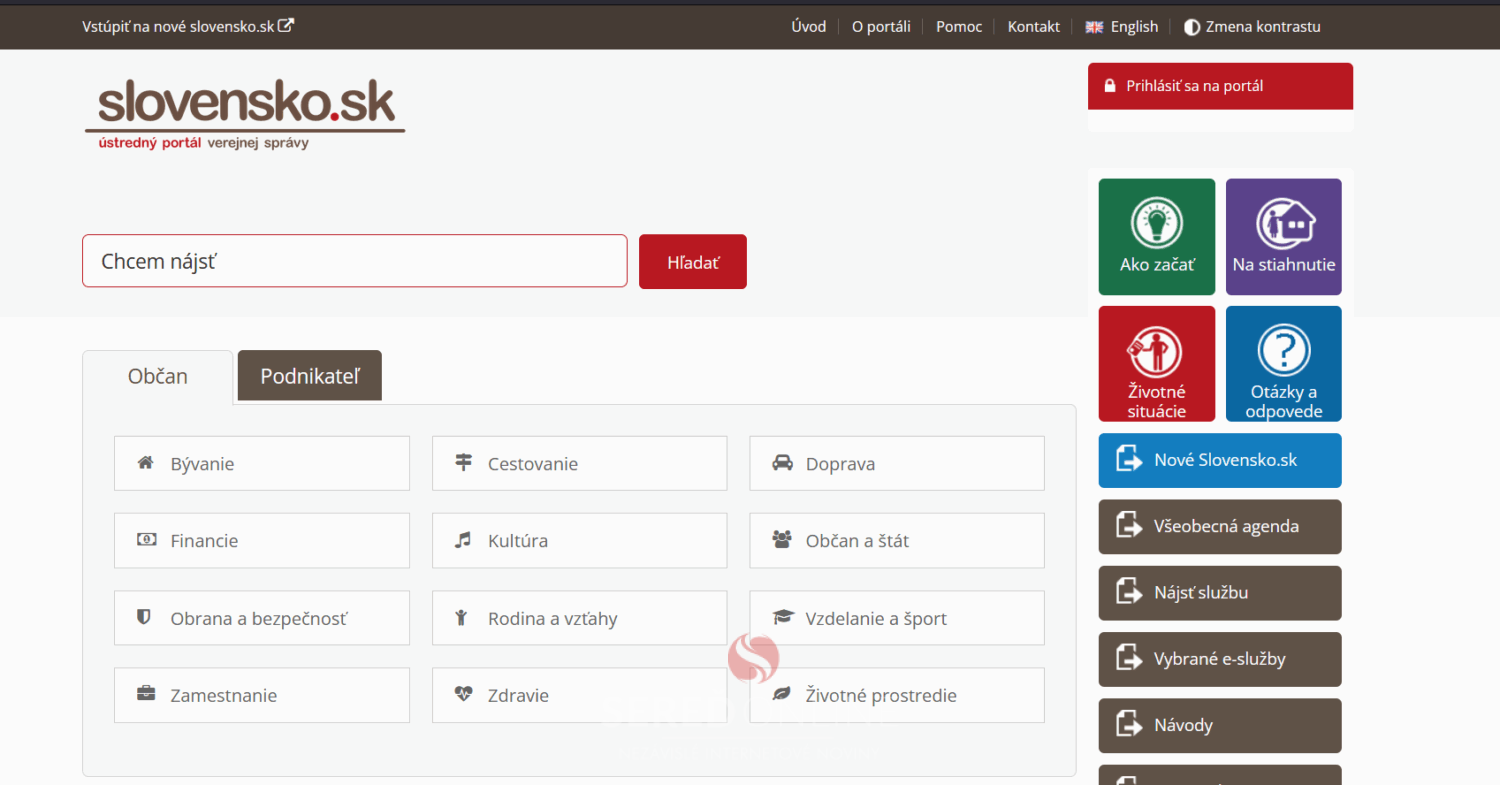Image resolution: width=1500 pixels, height=785 pixels.
Task: Follow the Vstúpiť na nové slovensko.sk link
Action: coord(187,26)
